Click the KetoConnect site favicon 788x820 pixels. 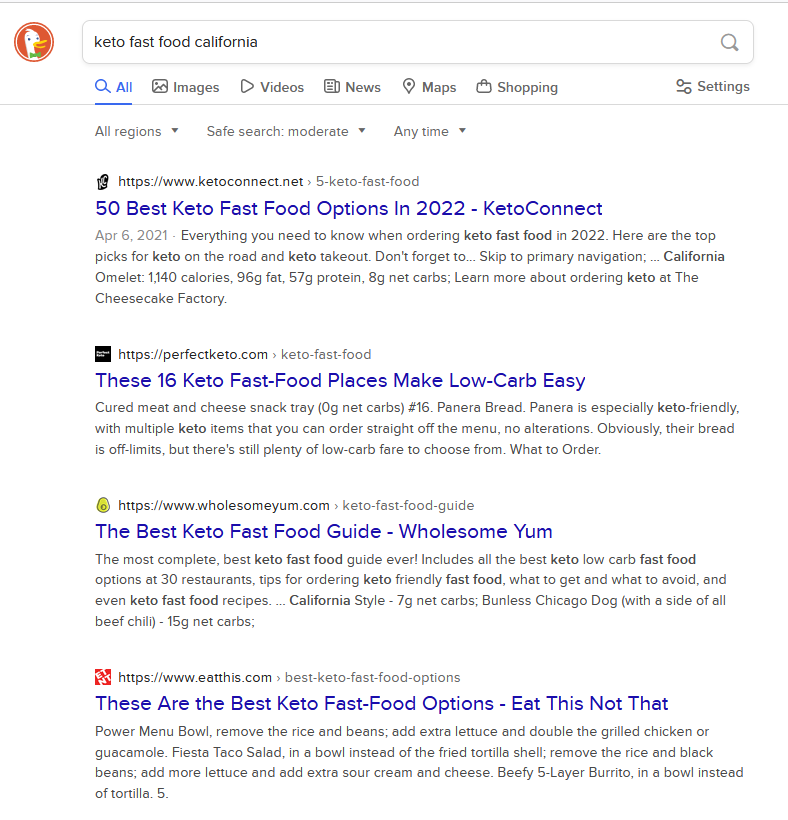[x=103, y=181]
